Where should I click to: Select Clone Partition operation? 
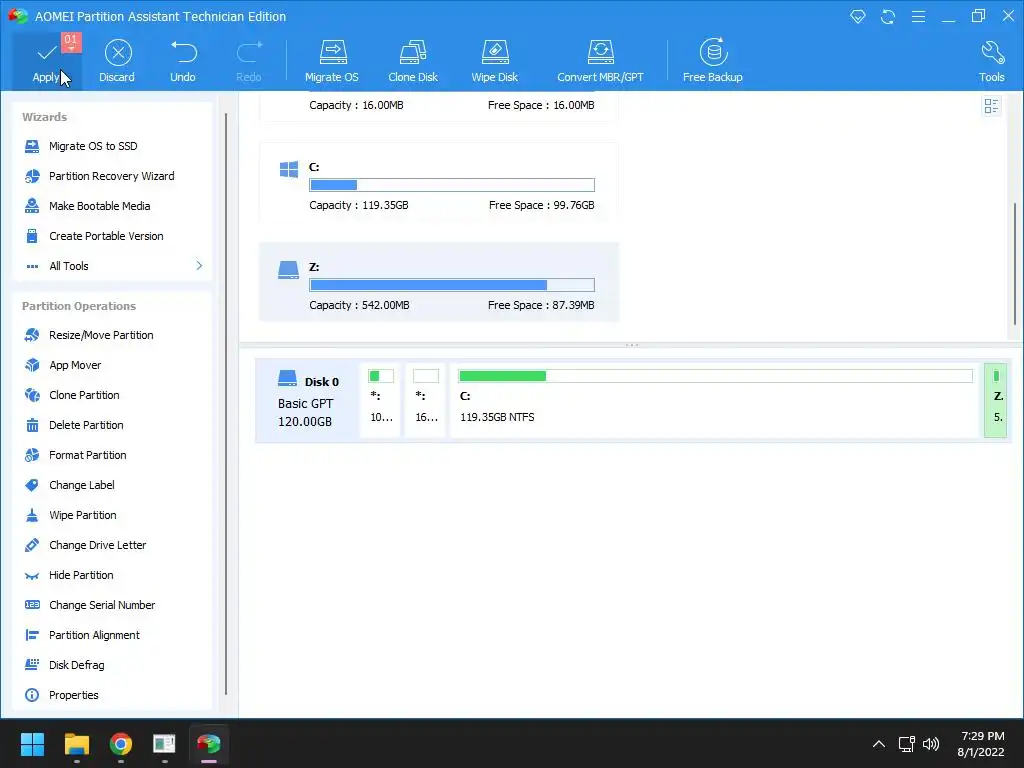point(84,395)
